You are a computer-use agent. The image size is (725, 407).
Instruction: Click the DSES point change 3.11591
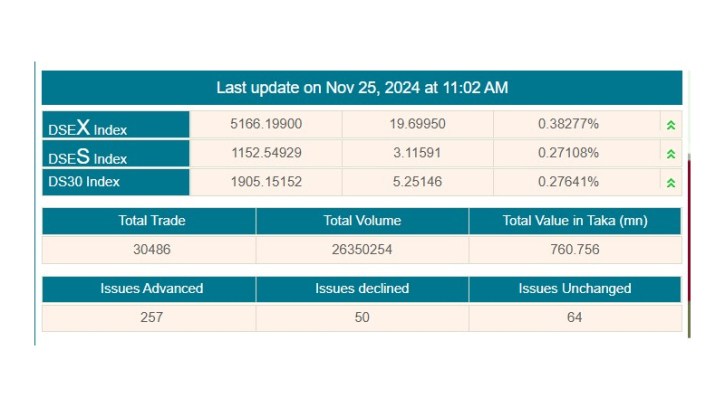coord(417,153)
